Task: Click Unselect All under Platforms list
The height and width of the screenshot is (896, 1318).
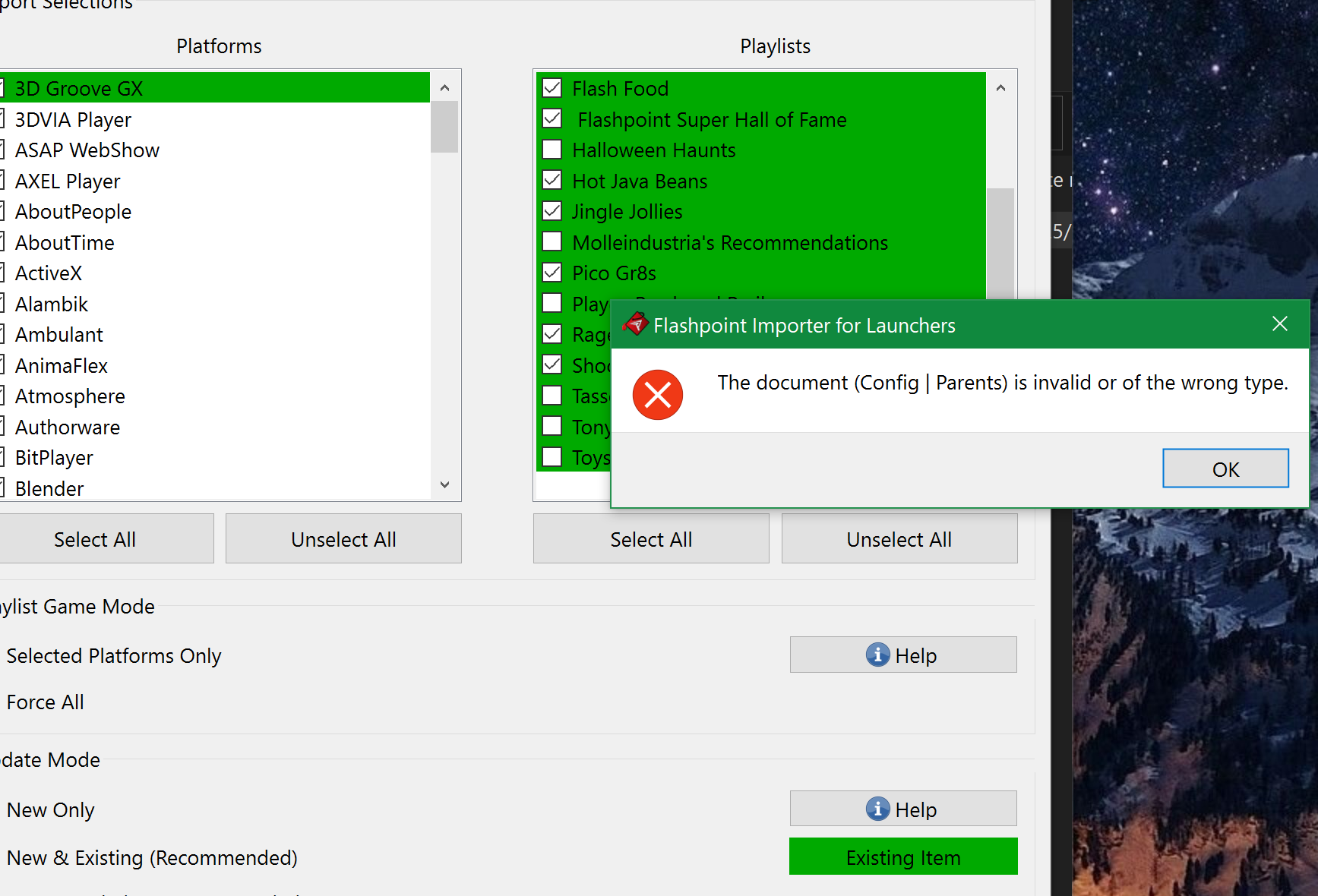Action: coord(343,539)
